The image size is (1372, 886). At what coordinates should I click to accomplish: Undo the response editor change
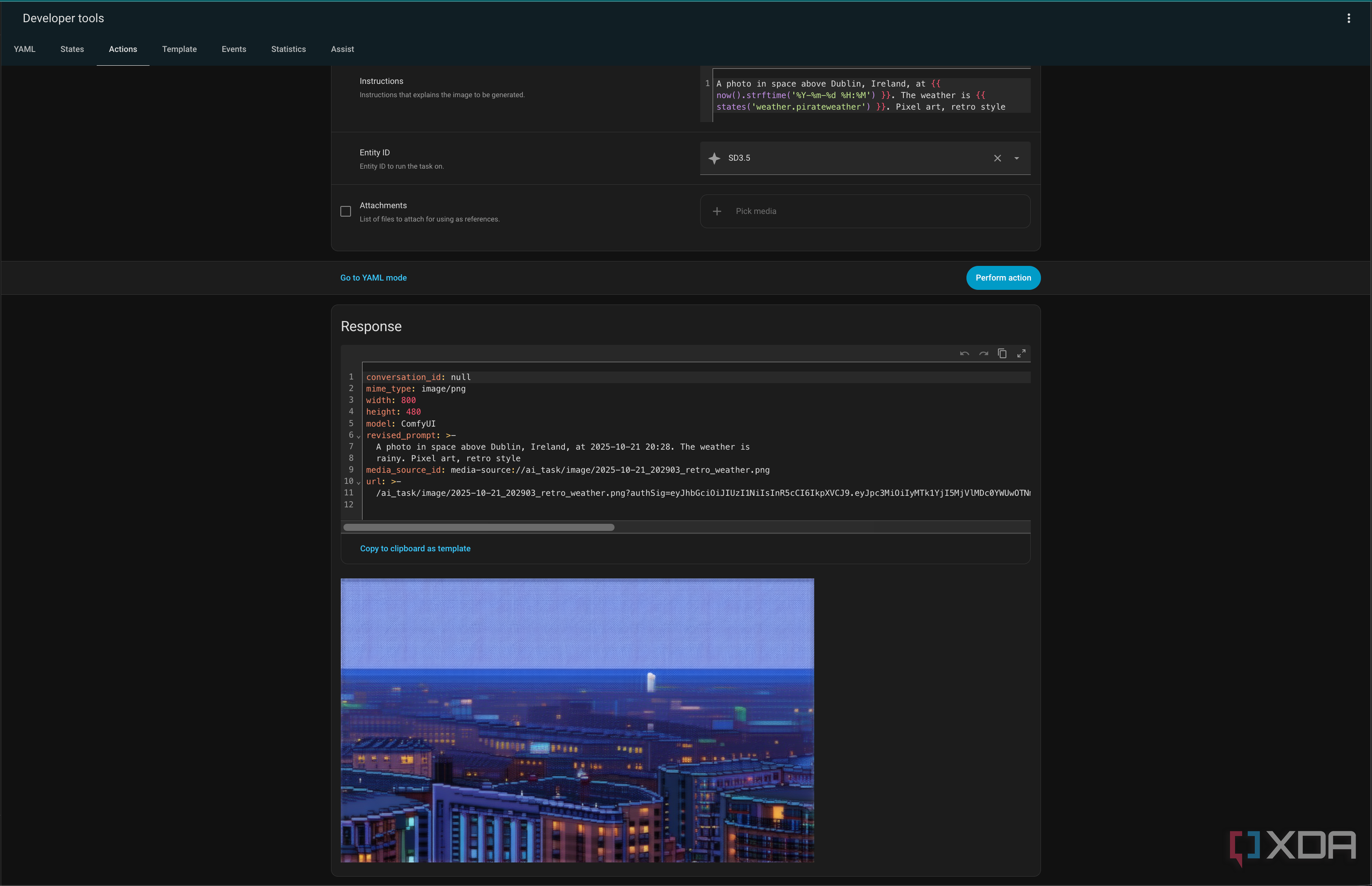[964, 354]
